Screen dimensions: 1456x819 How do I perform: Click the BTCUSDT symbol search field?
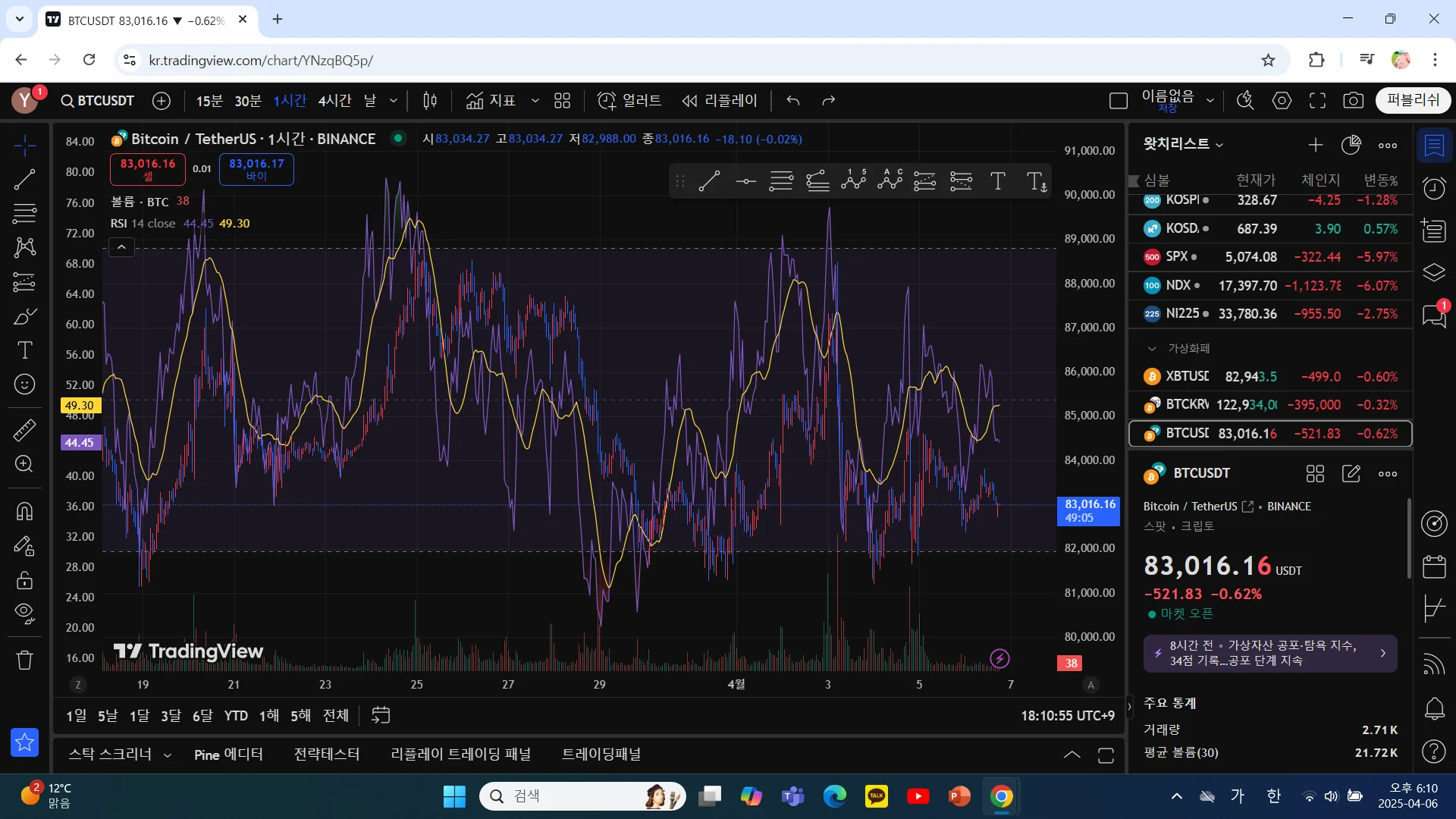click(99, 101)
